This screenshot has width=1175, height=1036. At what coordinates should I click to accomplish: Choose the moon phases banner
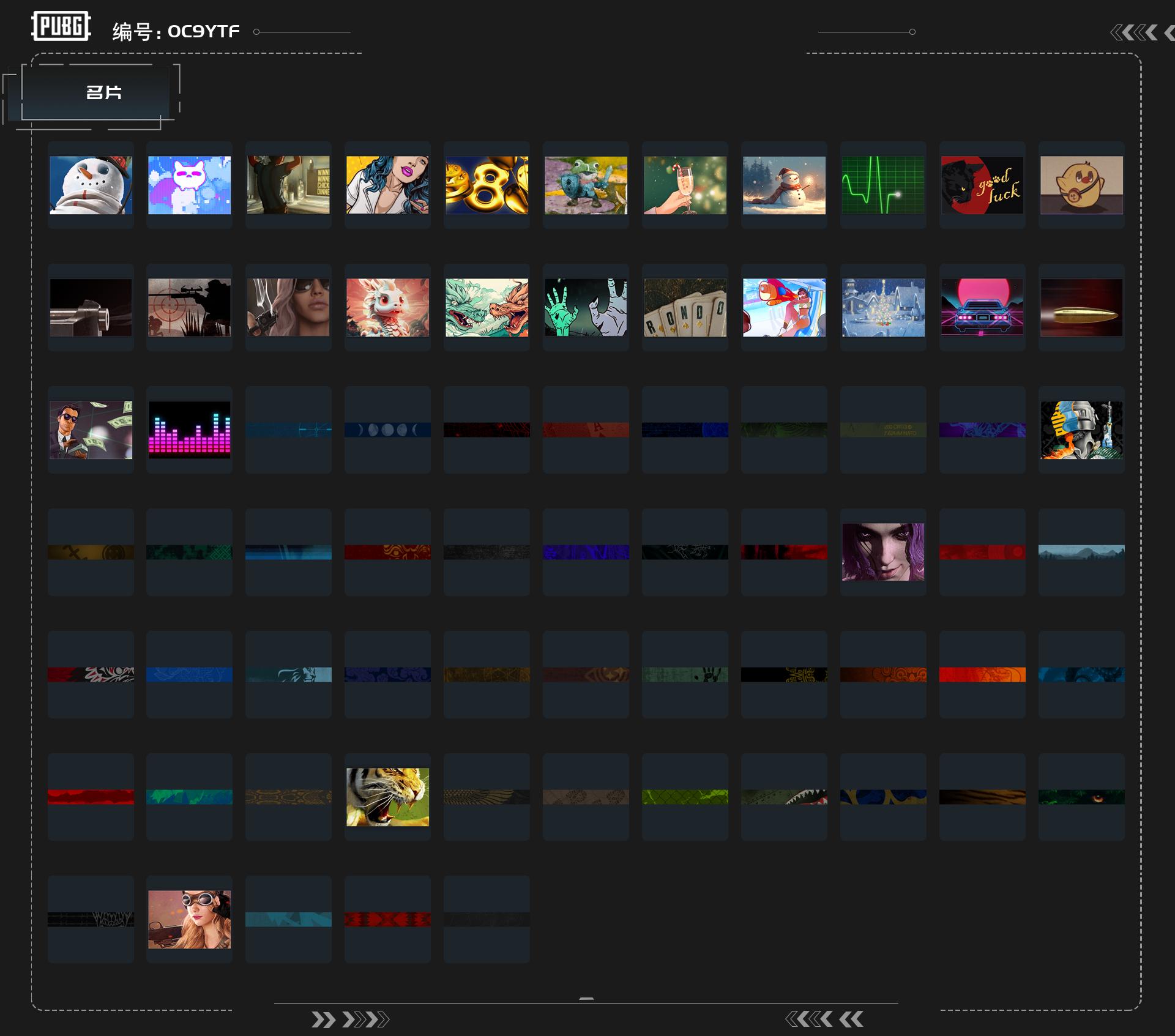point(387,430)
